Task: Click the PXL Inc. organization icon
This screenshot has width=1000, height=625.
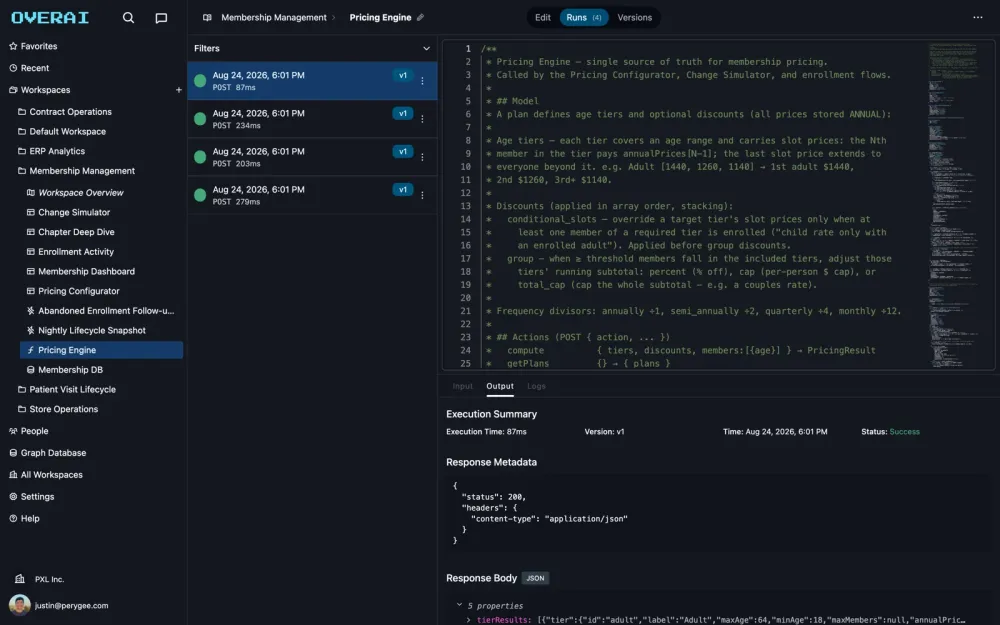Action: pos(20,579)
